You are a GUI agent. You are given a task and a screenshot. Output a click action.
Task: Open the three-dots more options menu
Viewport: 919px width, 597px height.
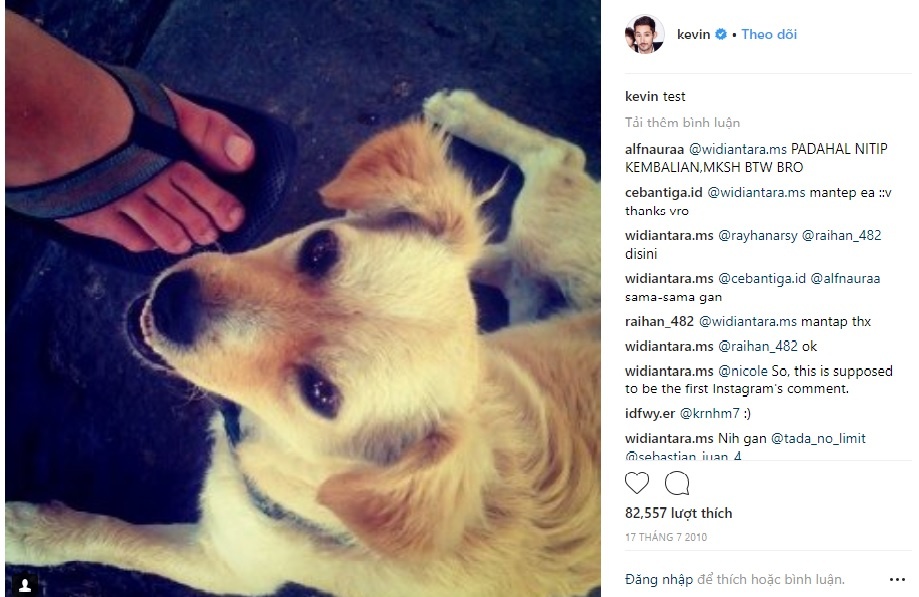click(897, 579)
